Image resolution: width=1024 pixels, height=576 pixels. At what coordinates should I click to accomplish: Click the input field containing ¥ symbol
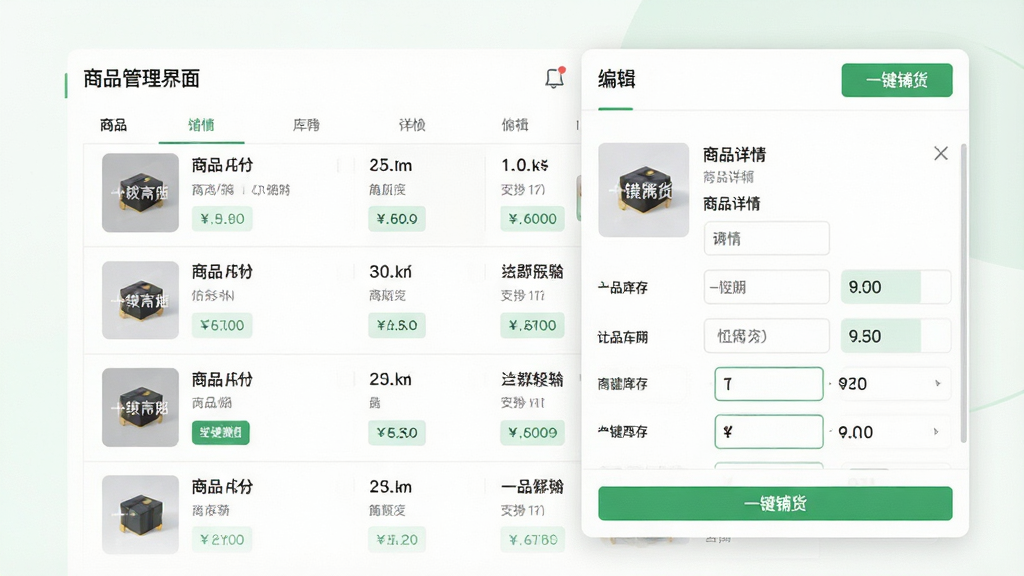coord(769,432)
